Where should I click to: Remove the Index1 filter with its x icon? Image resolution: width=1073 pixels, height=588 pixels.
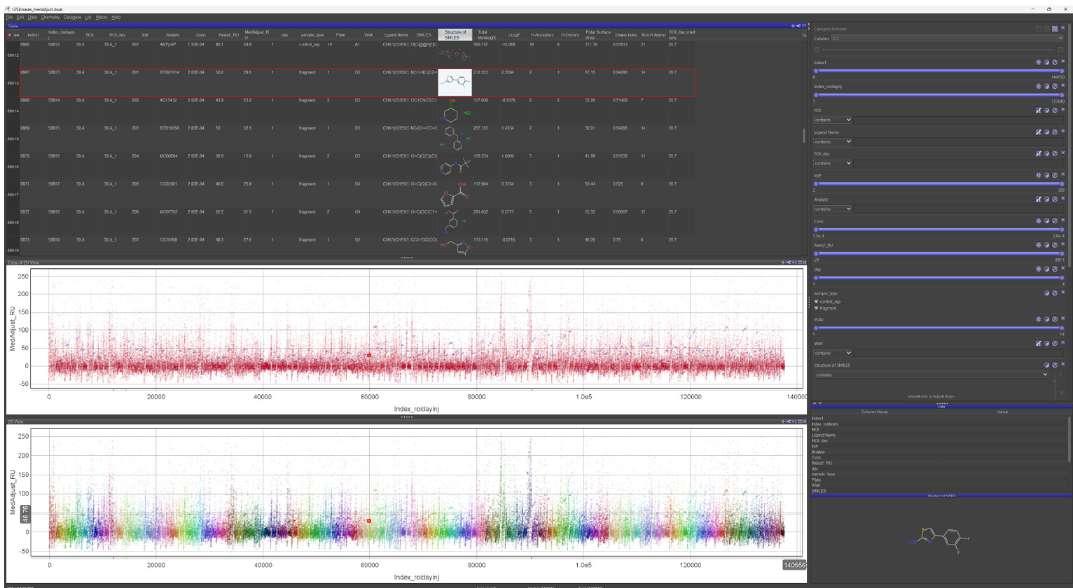click(x=1063, y=62)
